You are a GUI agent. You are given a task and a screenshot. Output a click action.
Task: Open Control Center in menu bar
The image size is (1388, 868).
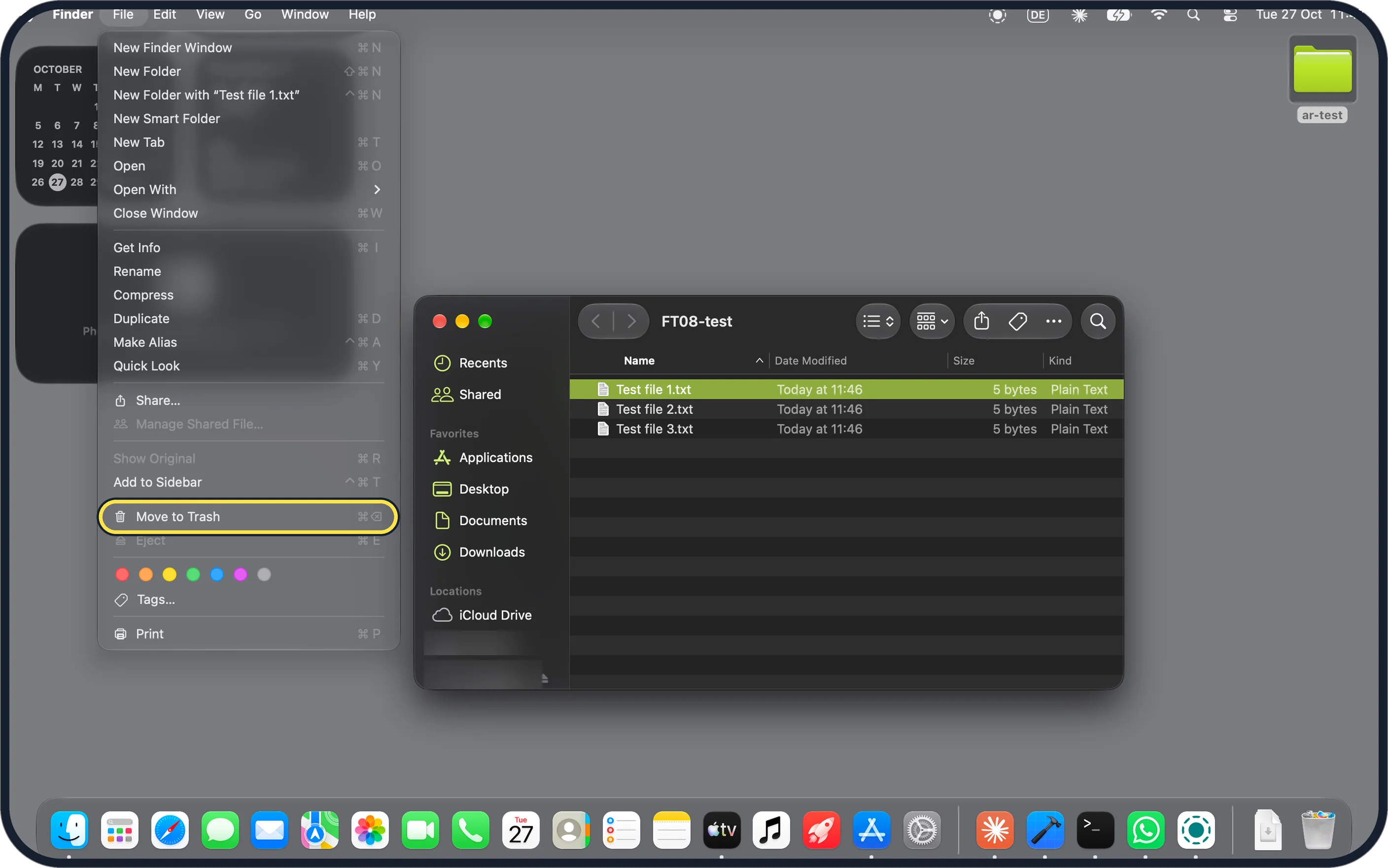click(1230, 15)
